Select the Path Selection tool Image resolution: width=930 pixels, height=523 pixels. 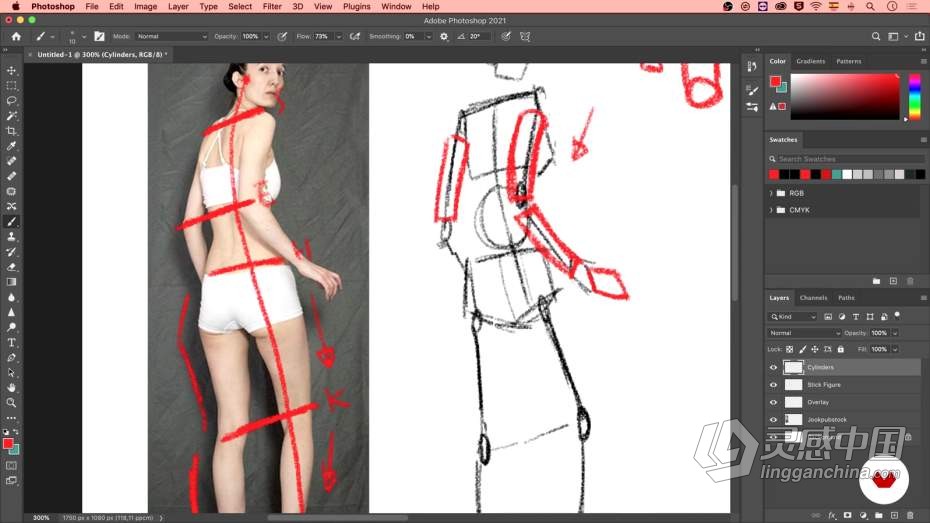click(11, 373)
